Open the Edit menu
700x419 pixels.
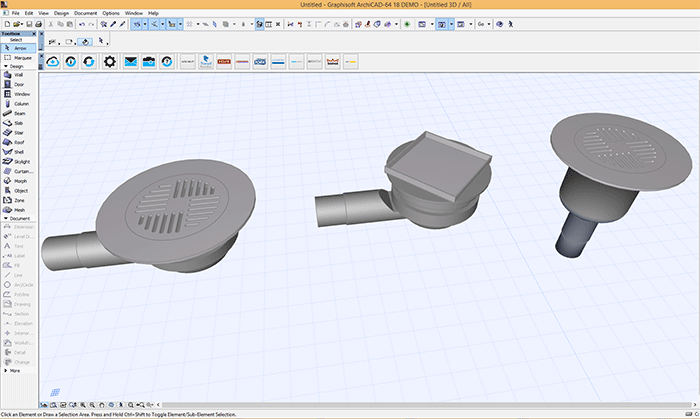click(x=29, y=13)
